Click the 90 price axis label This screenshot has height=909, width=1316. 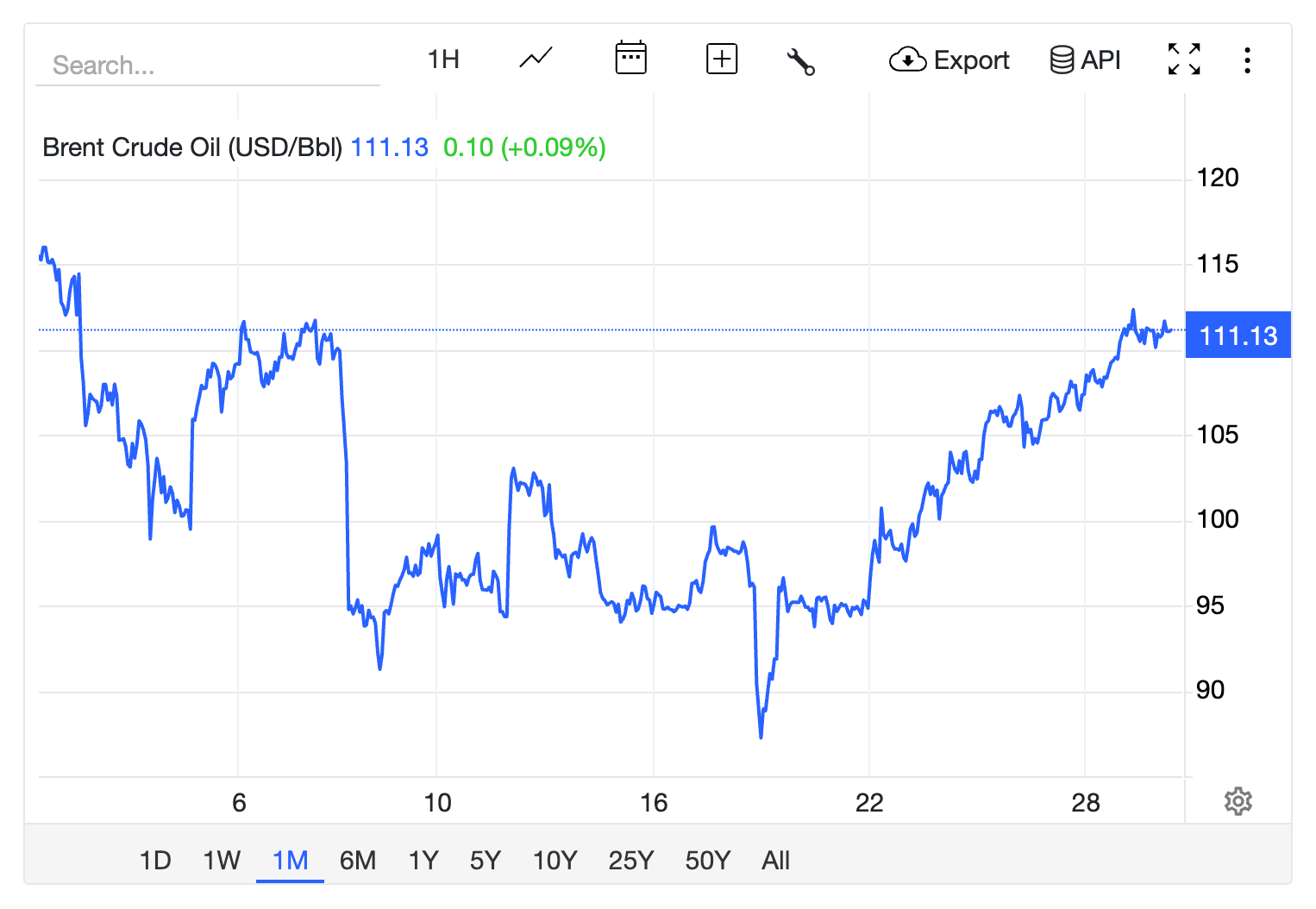[x=1211, y=690]
